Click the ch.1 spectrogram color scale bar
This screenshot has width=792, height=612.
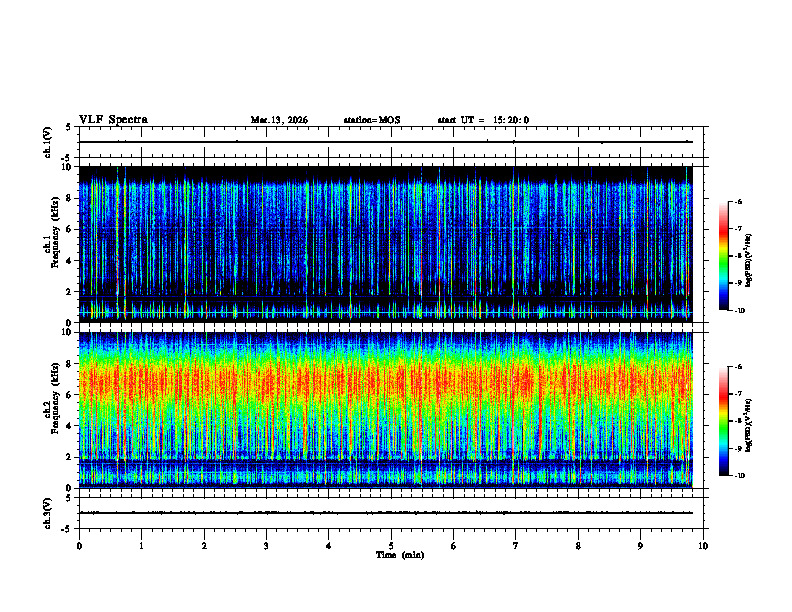click(x=723, y=256)
